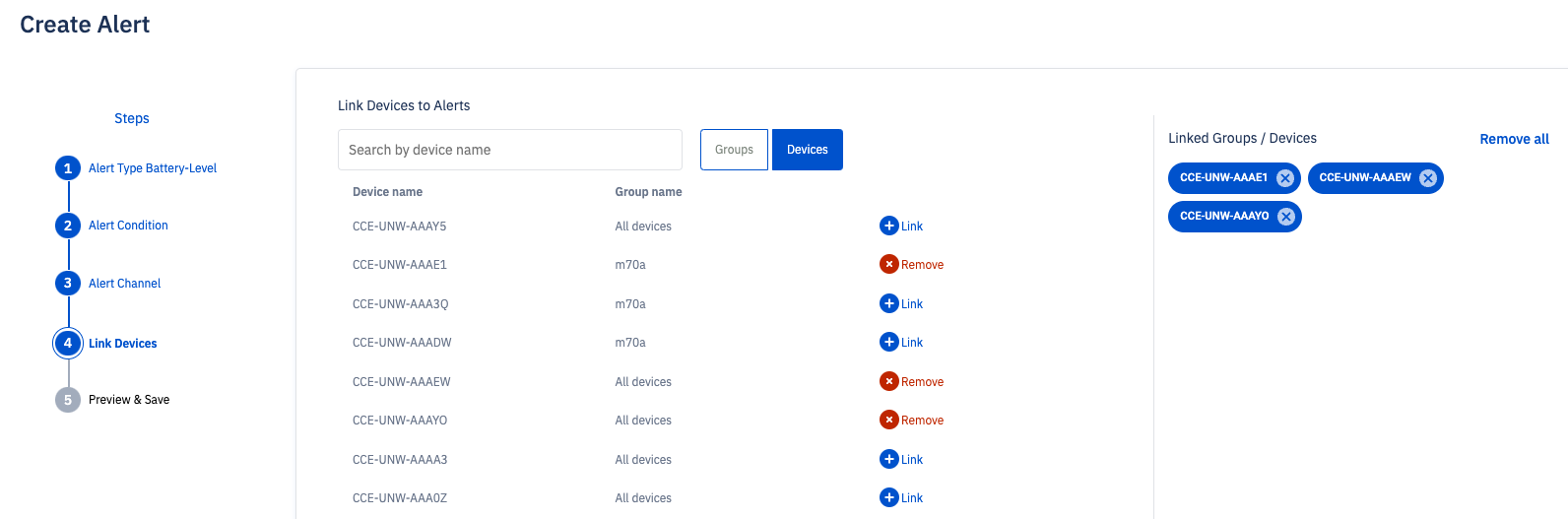Delete the CCE-UNW-AAAEW linked chip
This screenshot has height=519, width=1568.
(x=1428, y=178)
